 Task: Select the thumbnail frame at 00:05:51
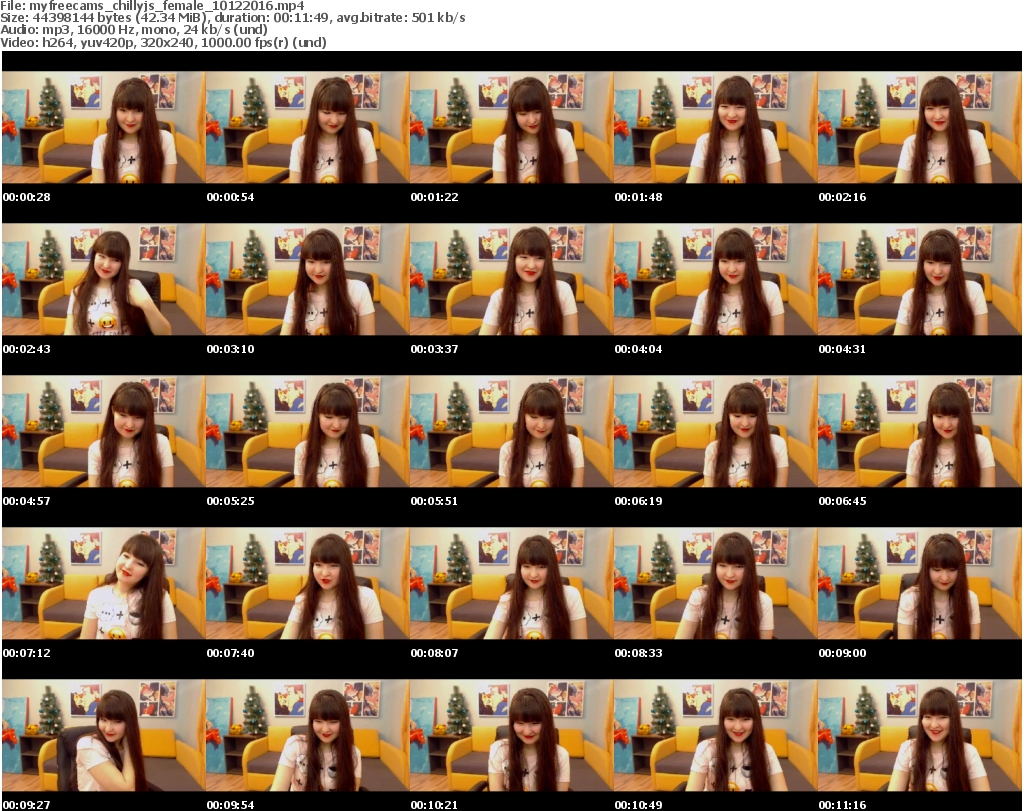click(x=511, y=432)
